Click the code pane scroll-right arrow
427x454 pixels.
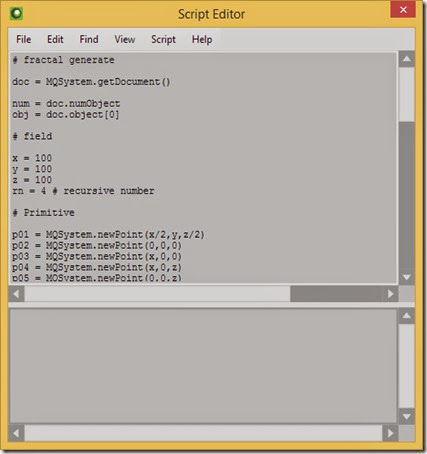pos(390,294)
